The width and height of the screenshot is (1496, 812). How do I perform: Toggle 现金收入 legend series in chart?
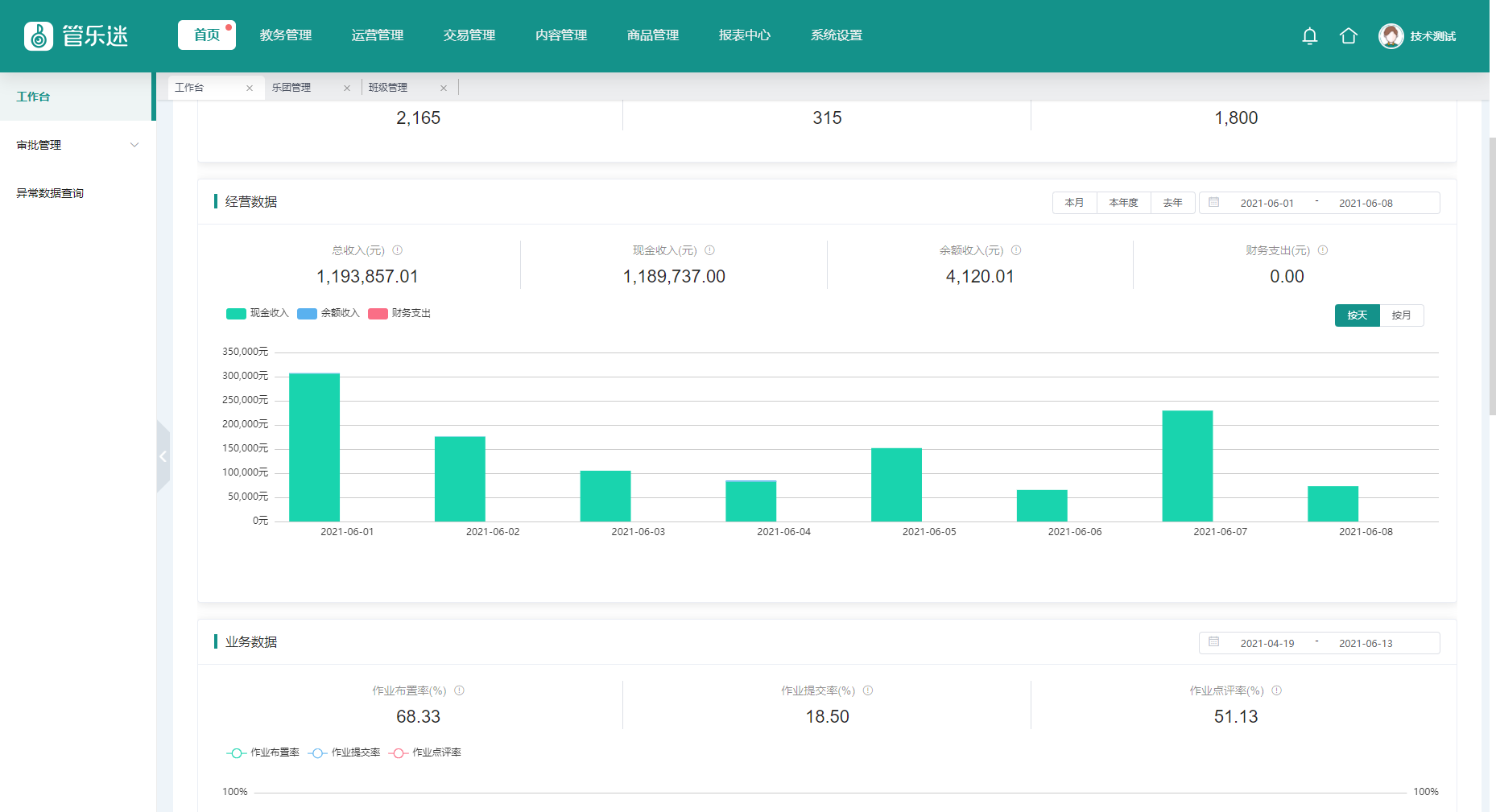click(x=257, y=313)
